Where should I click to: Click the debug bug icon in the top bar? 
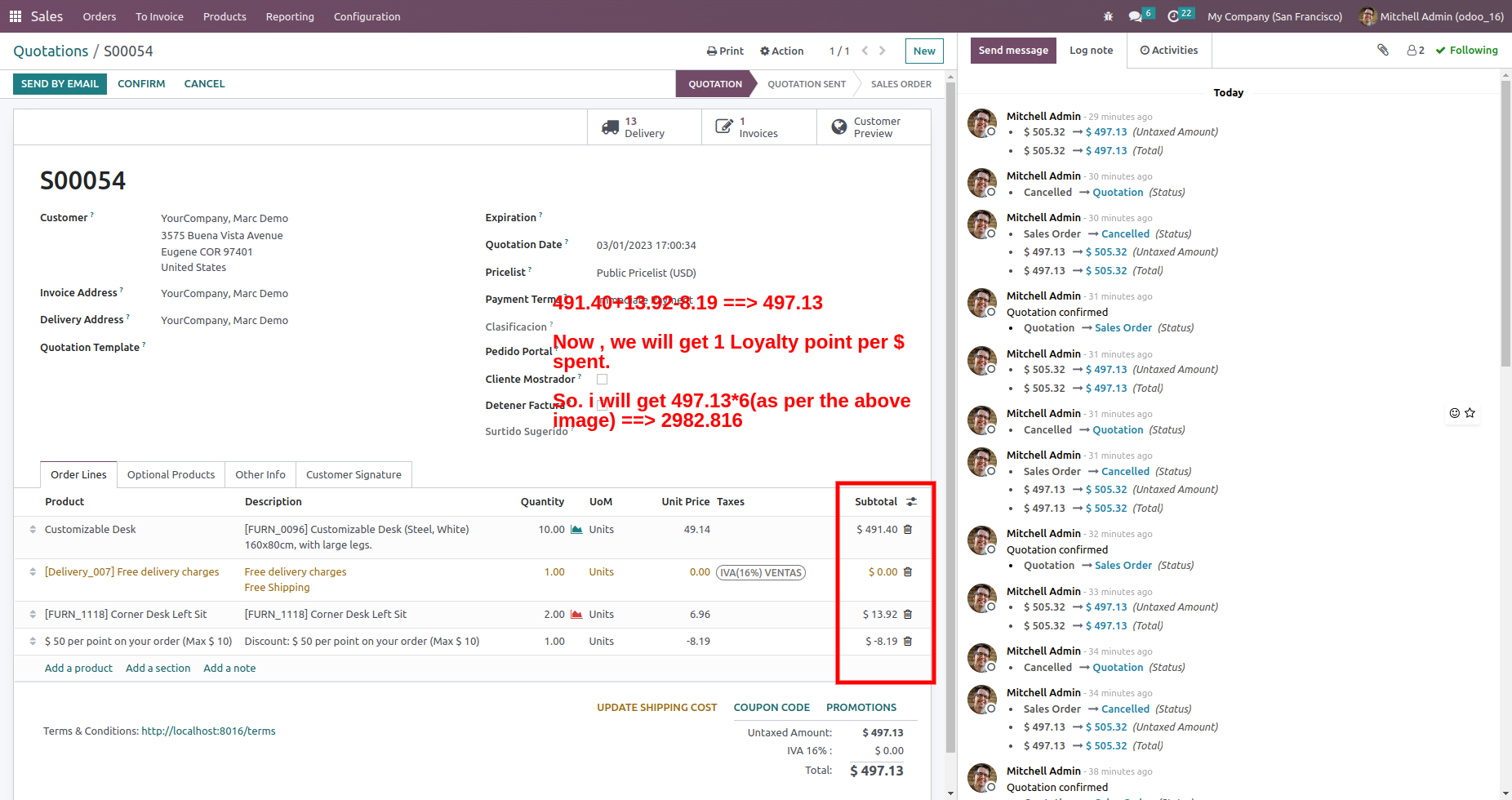[1109, 16]
